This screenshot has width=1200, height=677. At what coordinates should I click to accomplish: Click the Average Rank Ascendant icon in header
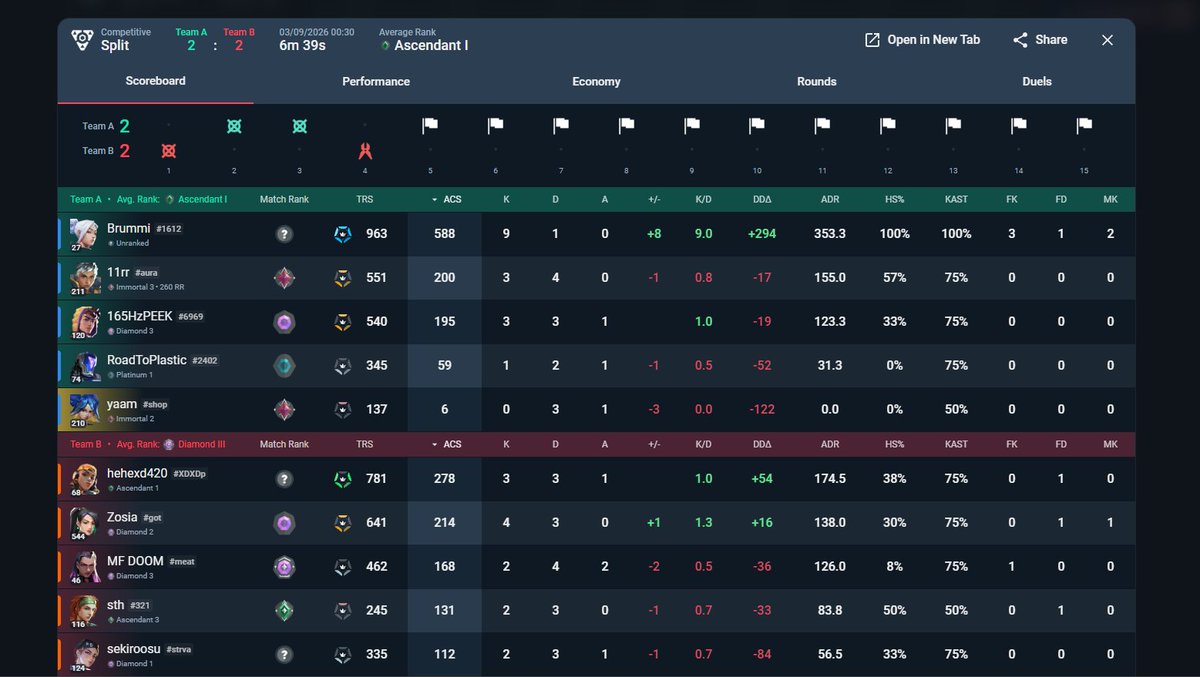(x=385, y=46)
